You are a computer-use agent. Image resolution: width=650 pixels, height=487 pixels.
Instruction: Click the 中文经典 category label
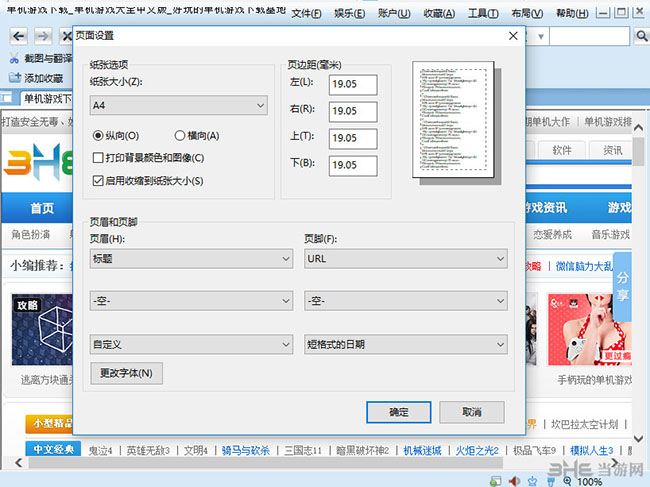53,449
